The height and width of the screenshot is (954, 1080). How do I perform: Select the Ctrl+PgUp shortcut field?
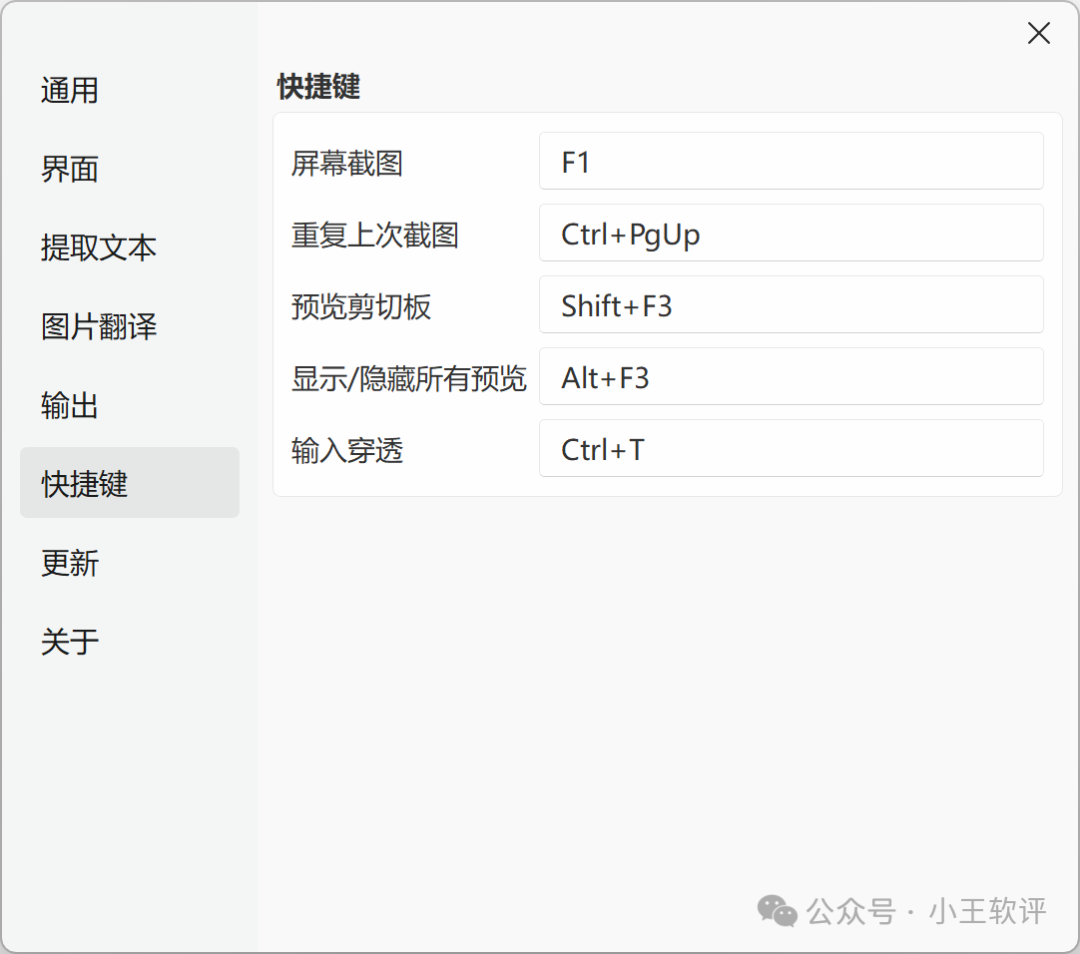pyautogui.click(x=790, y=233)
